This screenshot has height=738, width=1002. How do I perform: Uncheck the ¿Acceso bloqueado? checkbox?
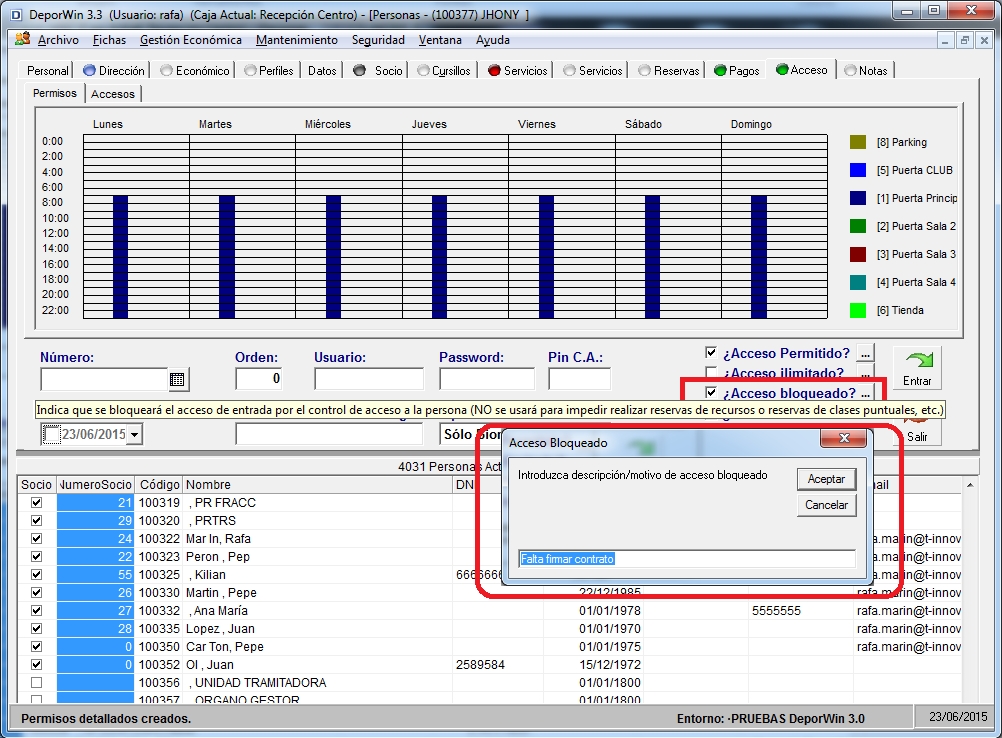[711, 392]
